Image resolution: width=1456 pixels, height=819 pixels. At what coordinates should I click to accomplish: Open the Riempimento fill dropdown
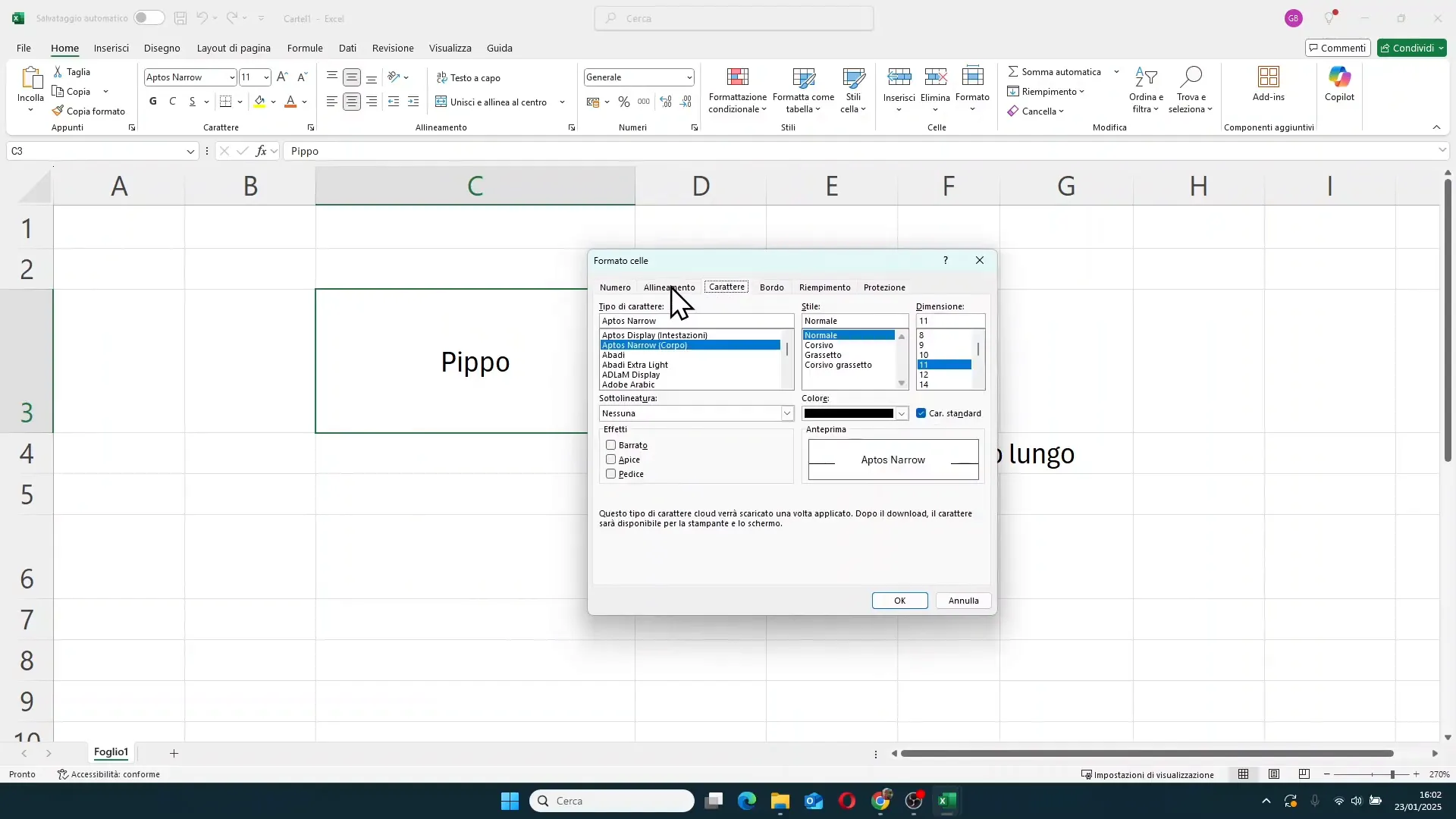[1046, 92]
